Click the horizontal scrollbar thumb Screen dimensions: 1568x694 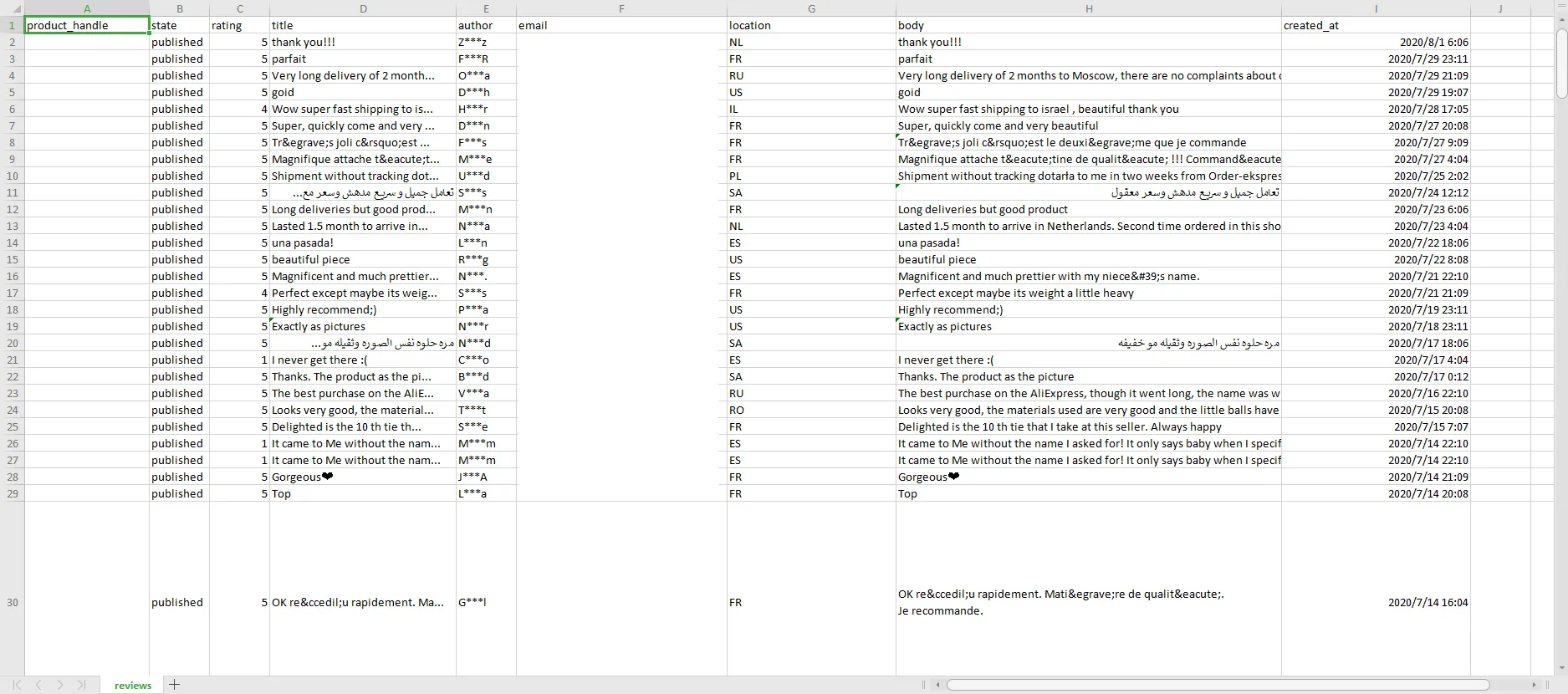pyautogui.click(x=1218, y=685)
